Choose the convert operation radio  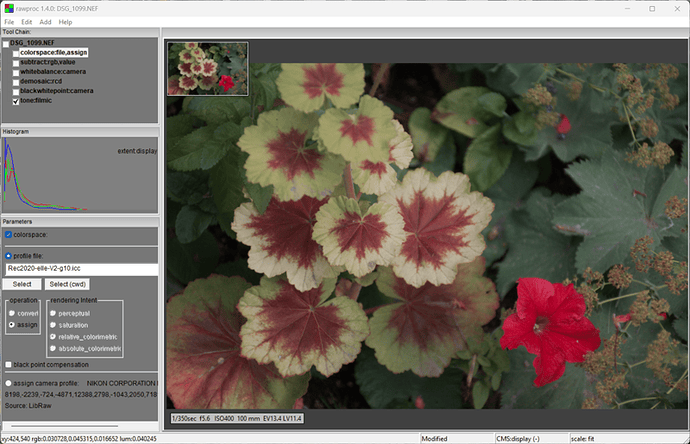(x=12, y=313)
